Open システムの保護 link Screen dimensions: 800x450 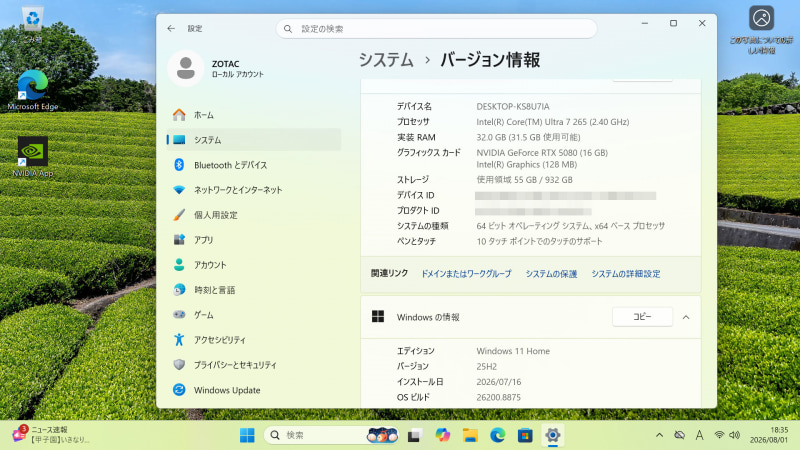point(551,273)
